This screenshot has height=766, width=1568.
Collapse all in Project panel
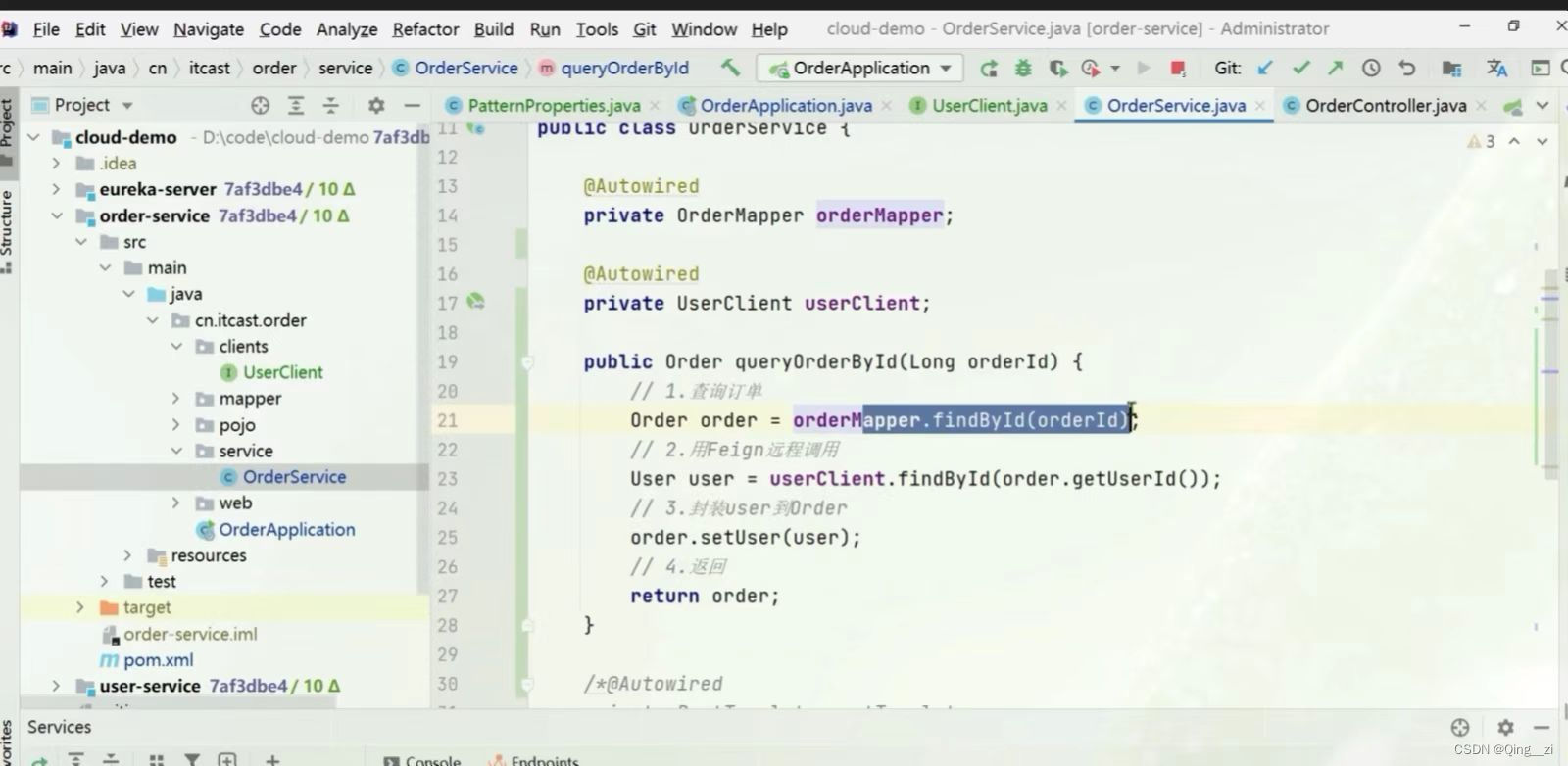click(x=331, y=105)
